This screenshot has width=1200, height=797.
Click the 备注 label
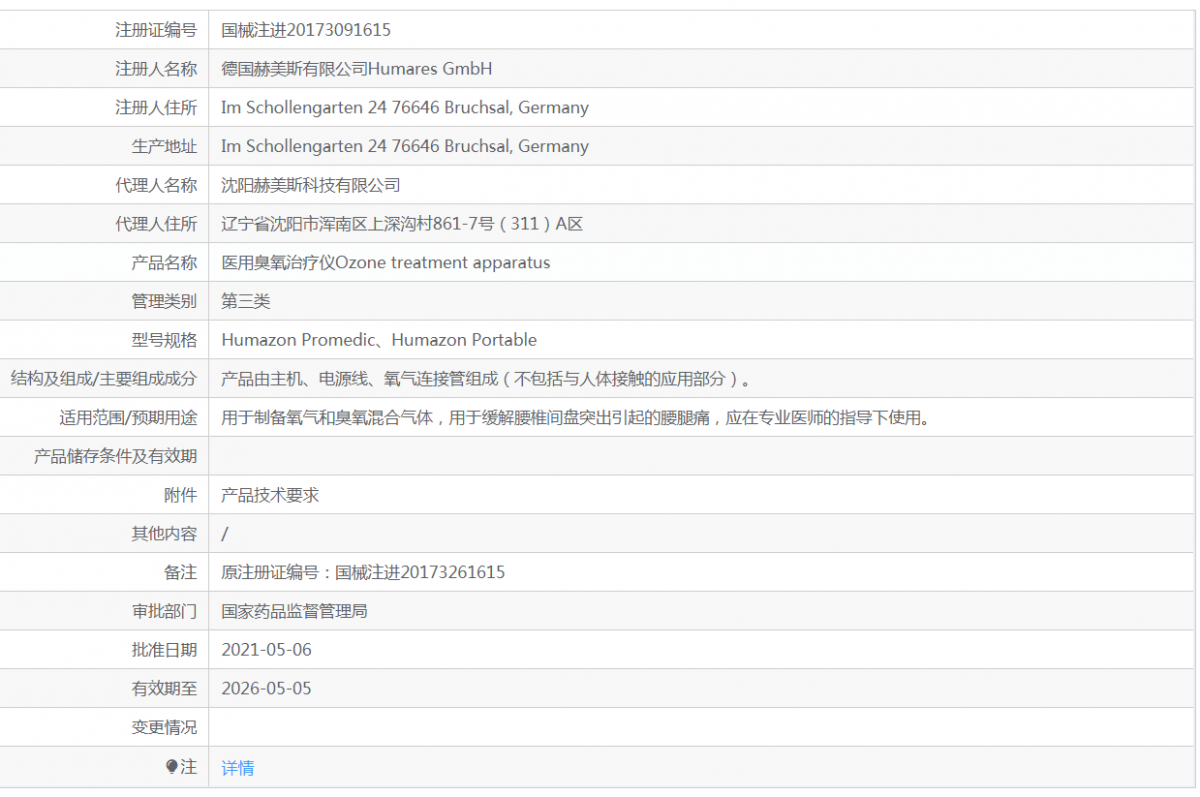point(181,572)
